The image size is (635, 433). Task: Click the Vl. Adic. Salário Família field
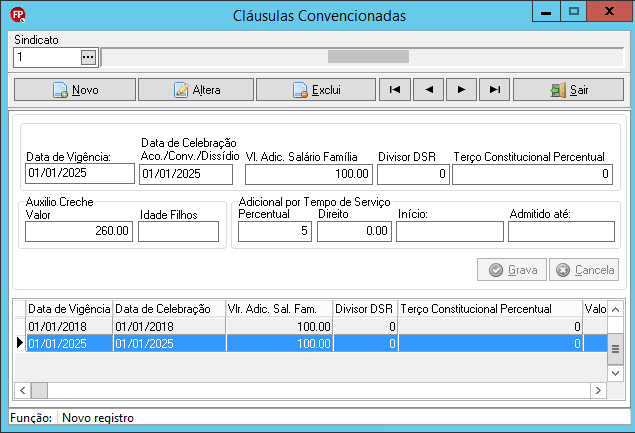(x=310, y=174)
